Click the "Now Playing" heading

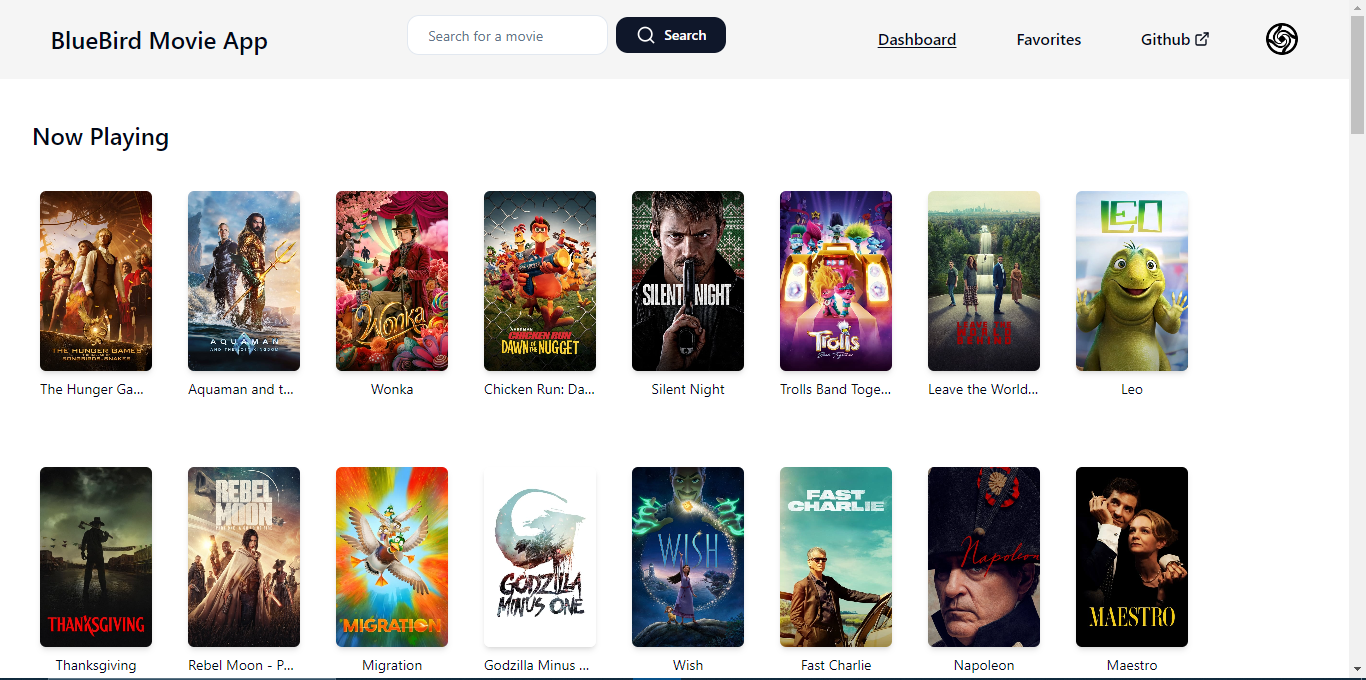pos(101,137)
